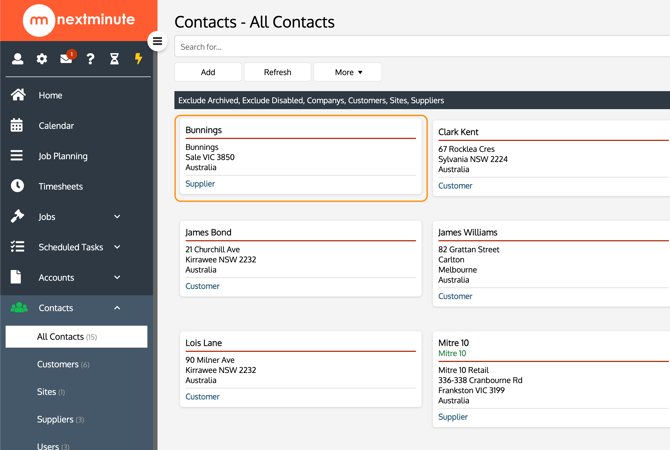Go to Calendar in the sidebar

point(56,126)
